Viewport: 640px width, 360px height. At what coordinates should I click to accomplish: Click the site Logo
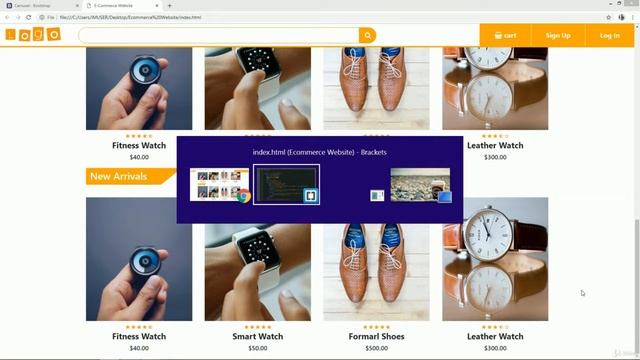tap(33, 35)
